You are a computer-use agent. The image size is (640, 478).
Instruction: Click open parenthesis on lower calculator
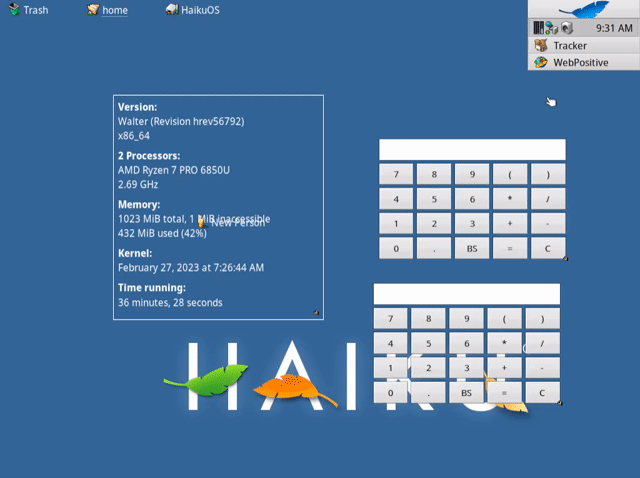(x=504, y=319)
